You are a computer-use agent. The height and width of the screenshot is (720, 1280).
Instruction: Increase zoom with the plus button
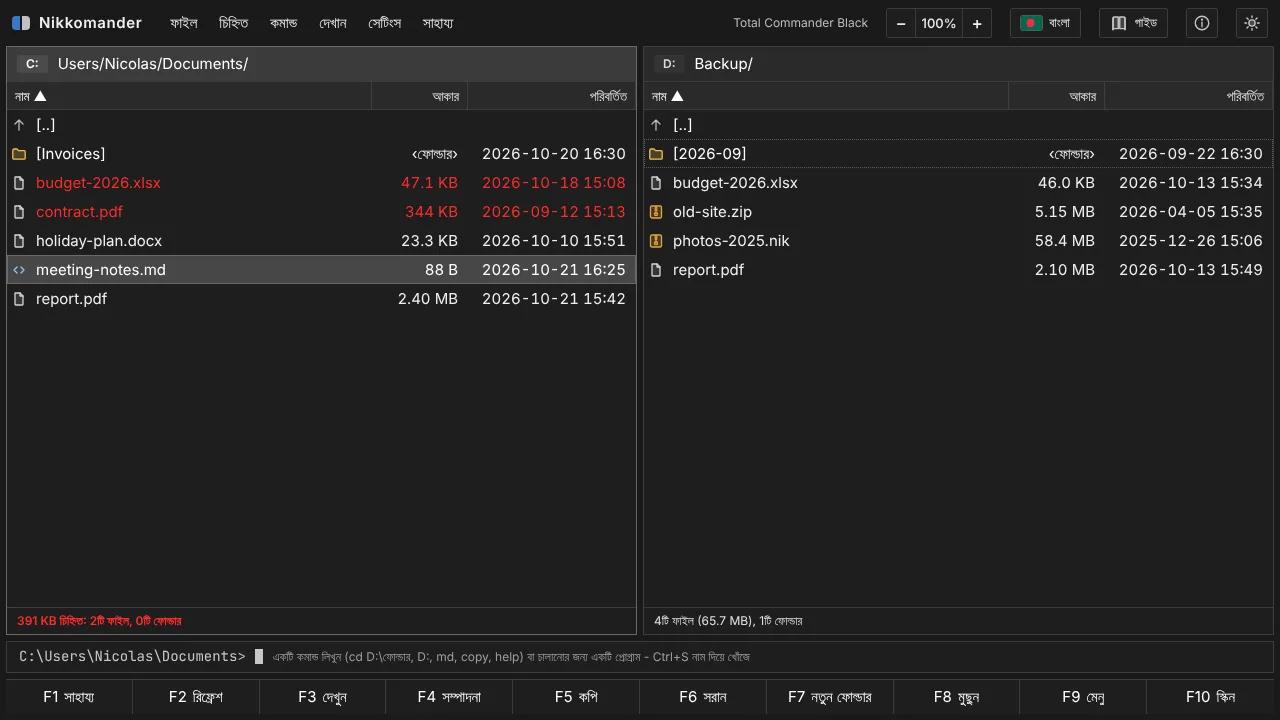coord(977,23)
